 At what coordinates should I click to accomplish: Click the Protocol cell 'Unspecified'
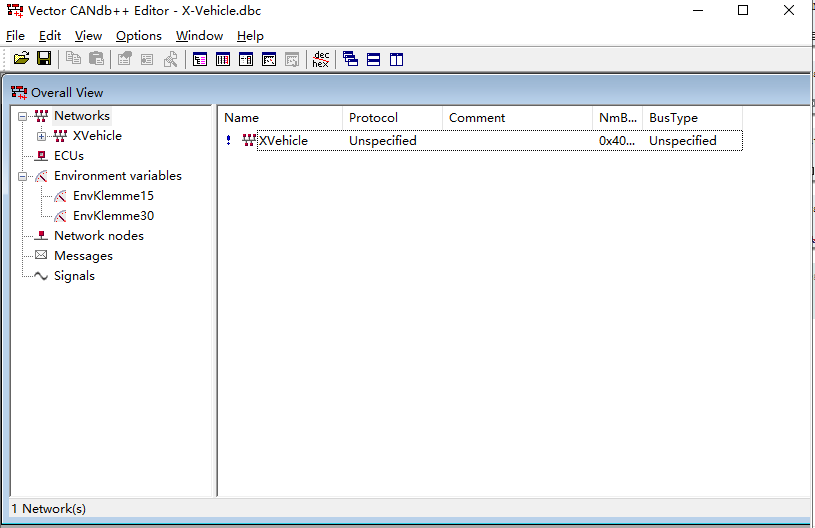383,141
